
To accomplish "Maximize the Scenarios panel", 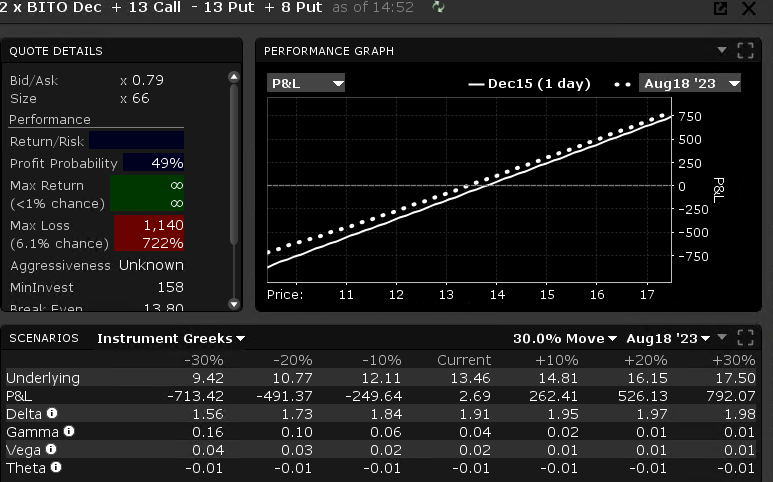I will (745, 338).
